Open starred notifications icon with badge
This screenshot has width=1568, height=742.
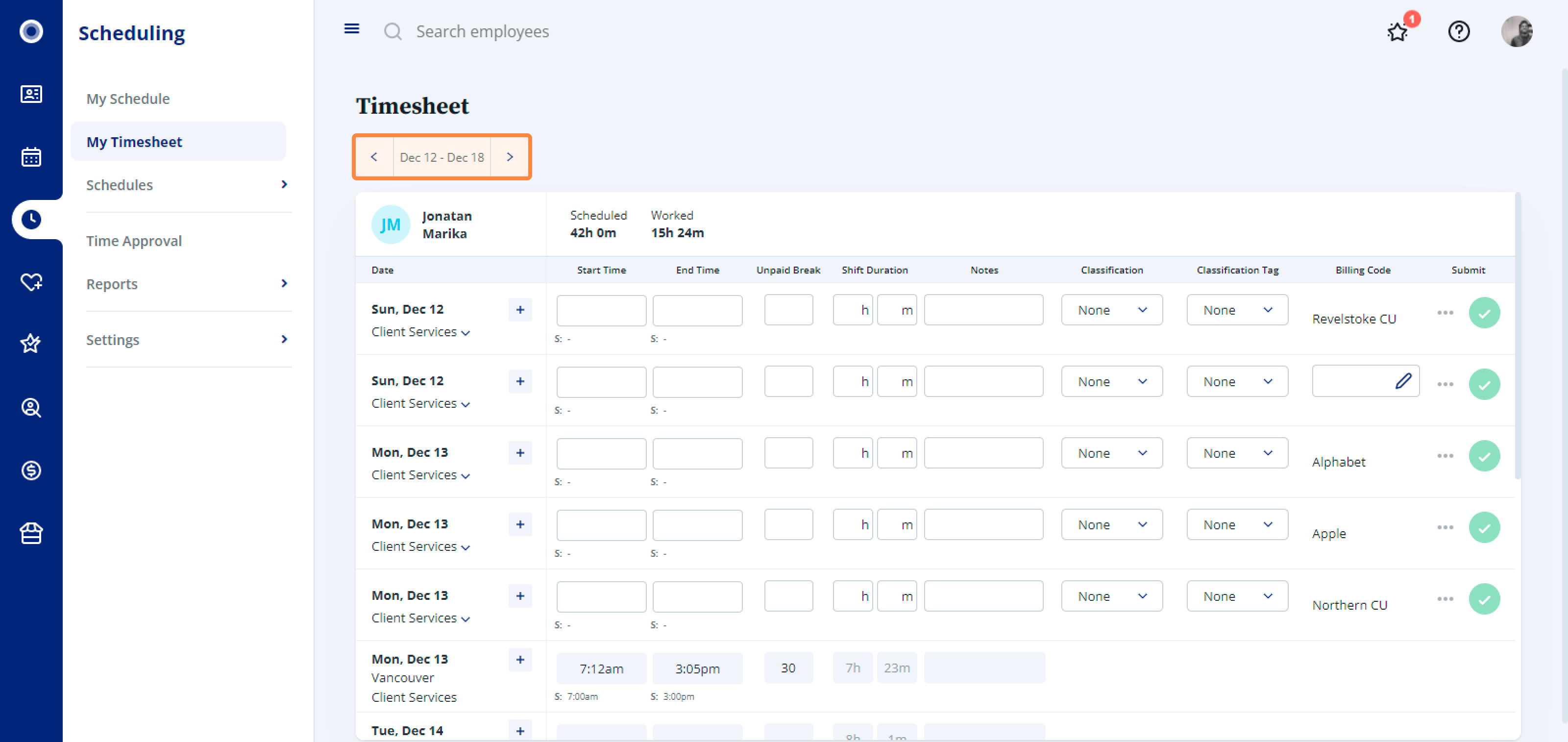(x=1398, y=31)
